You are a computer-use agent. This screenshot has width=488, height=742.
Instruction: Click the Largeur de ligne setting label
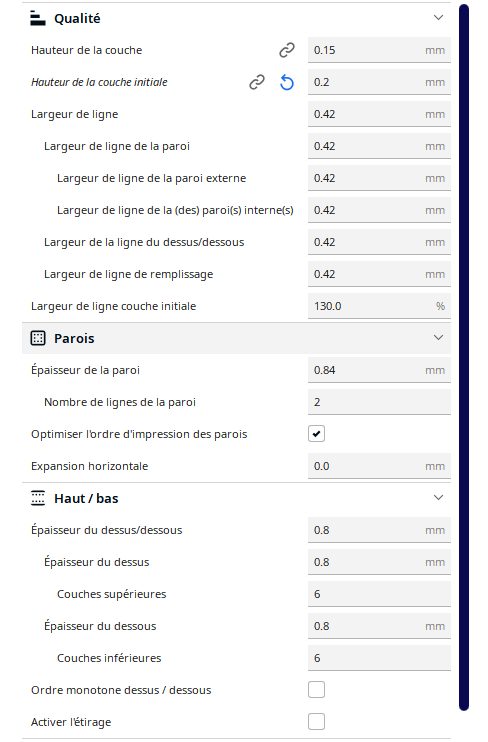click(x=74, y=115)
